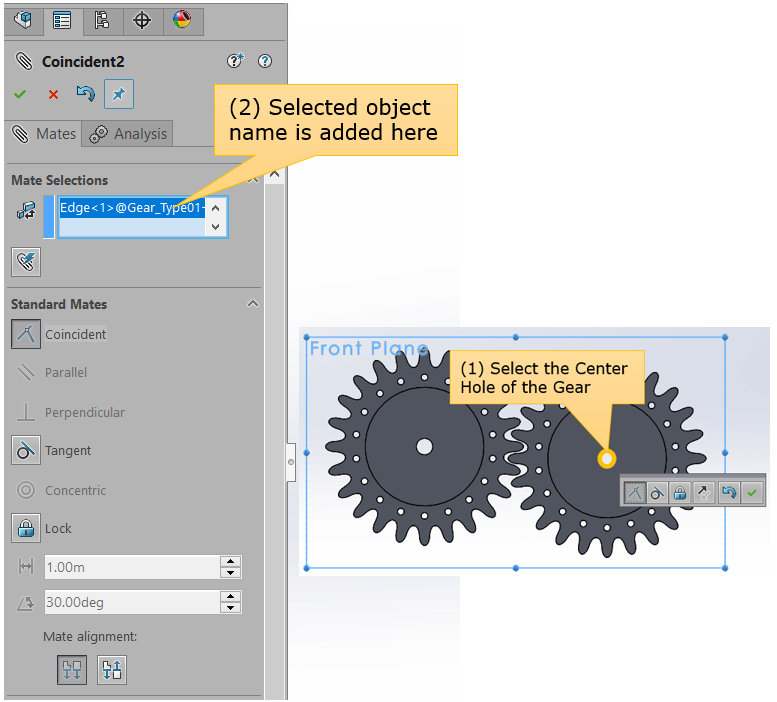Image resolution: width=777 pixels, height=702 pixels.
Task: Choose the Coincident mate icon
Action: click(26, 334)
